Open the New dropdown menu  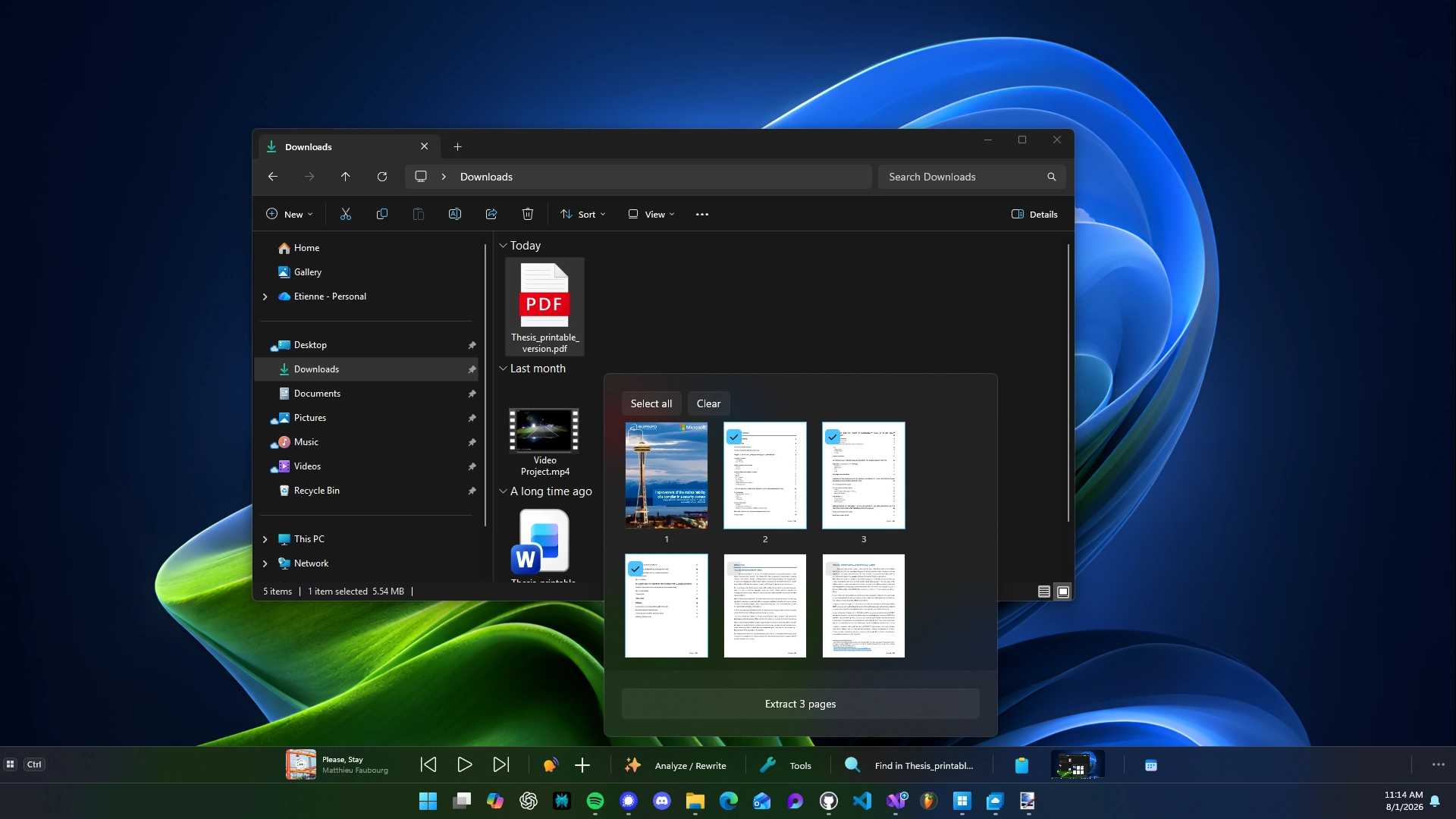pyautogui.click(x=289, y=215)
